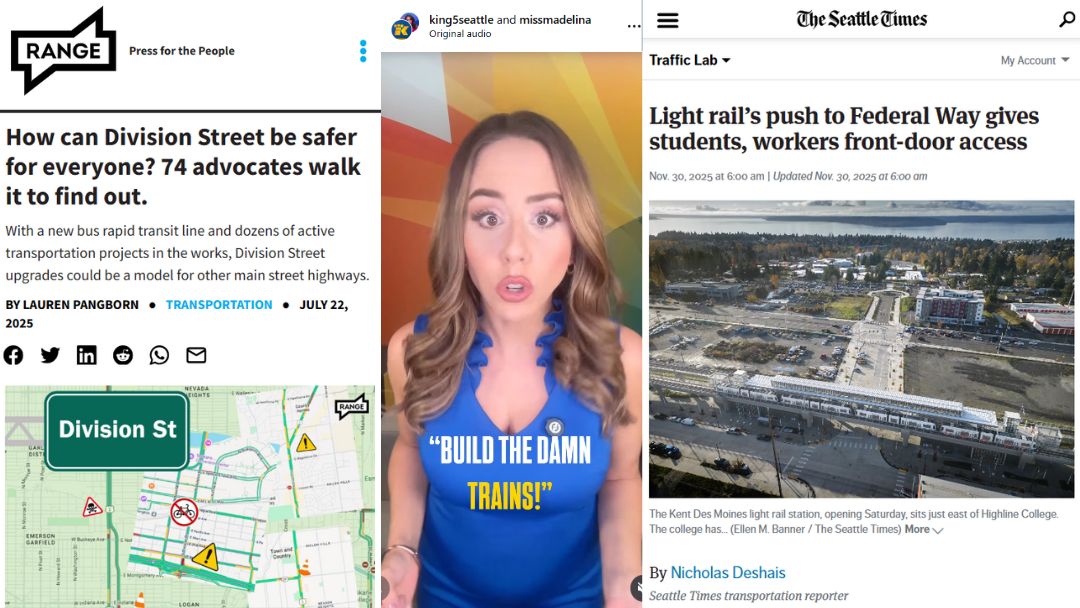Click the RANGE speech-bubble logo
This screenshot has height=608, width=1080.
[x=63, y=50]
